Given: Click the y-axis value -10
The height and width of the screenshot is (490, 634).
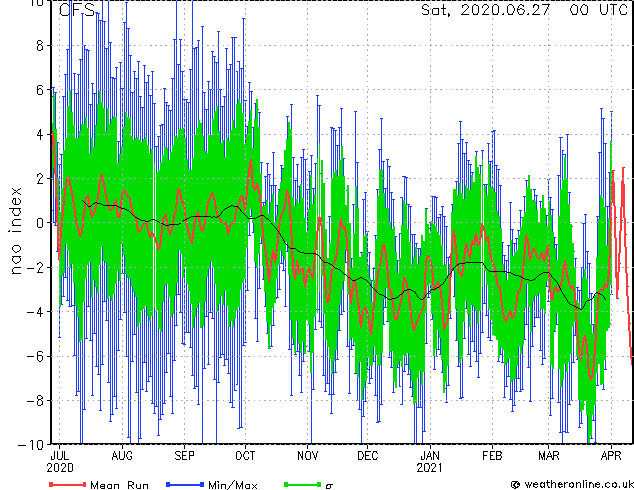Looking at the screenshot, I should pyautogui.click(x=31, y=445).
